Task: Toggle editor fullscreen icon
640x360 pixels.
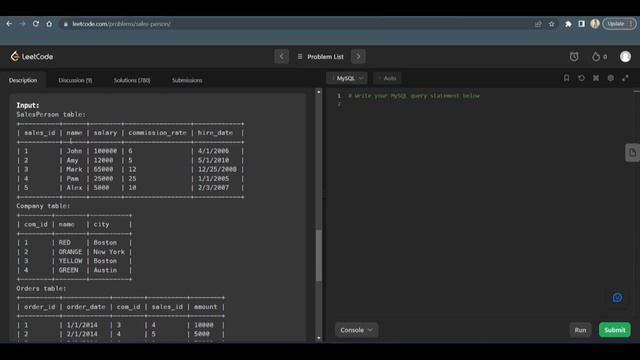Action: tap(625, 78)
